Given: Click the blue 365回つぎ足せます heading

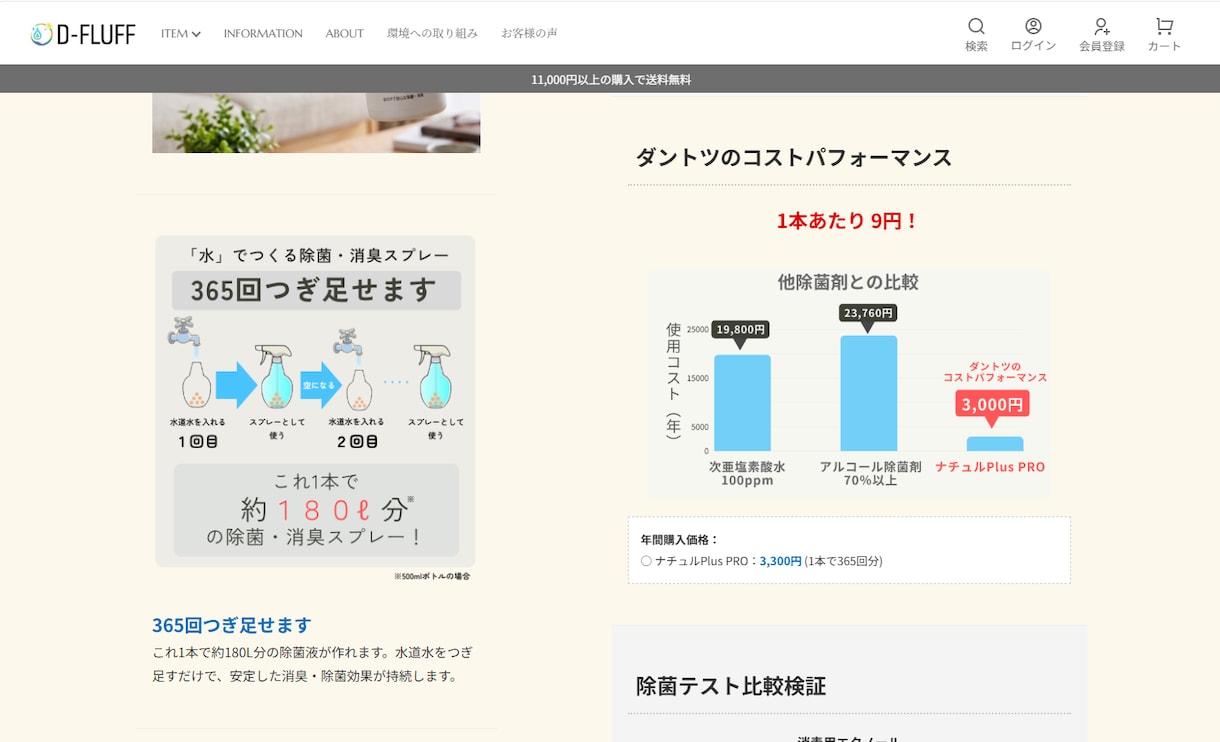Looking at the screenshot, I should [x=232, y=625].
